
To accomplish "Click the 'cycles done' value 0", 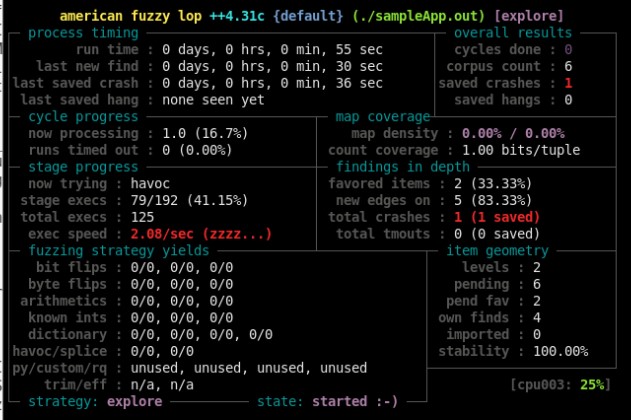I will (568, 50).
